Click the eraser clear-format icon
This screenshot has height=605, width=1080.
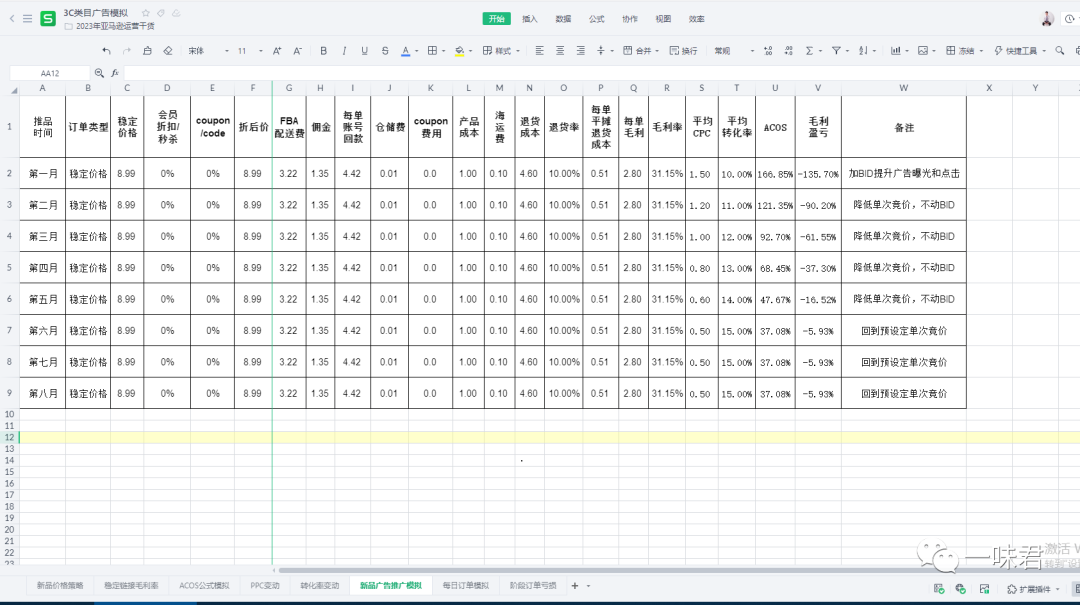pyautogui.click(x=167, y=51)
